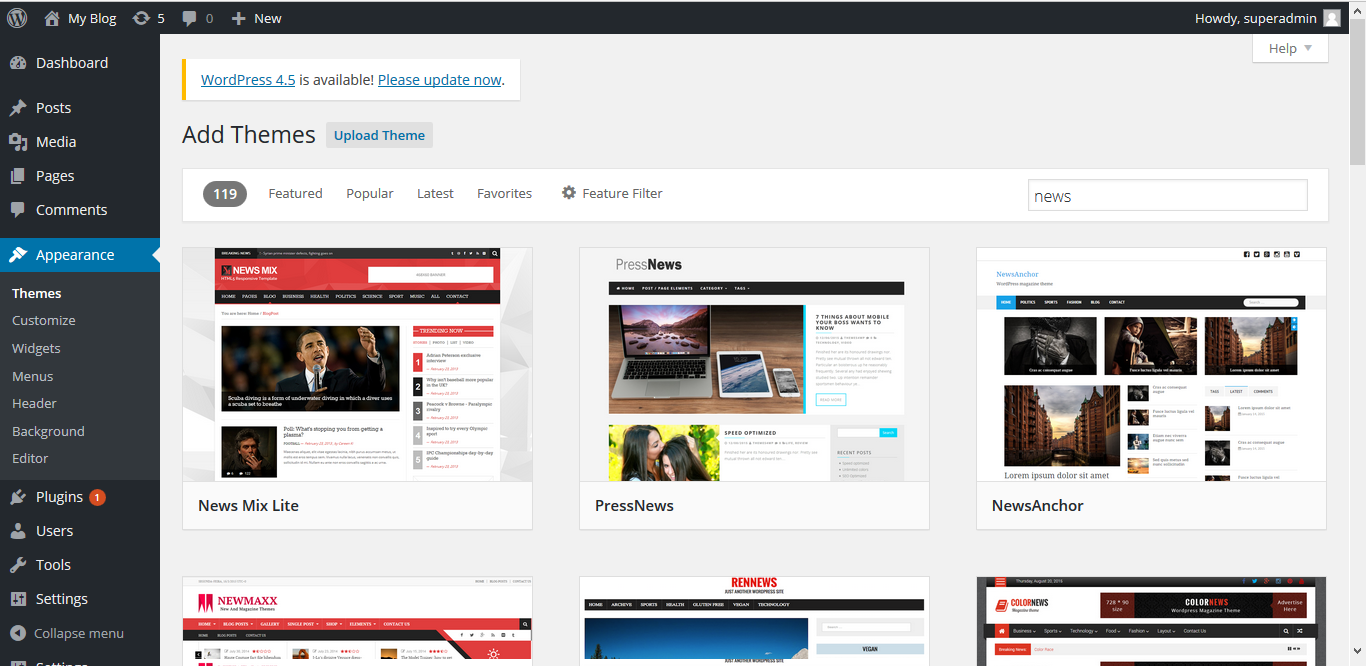Screen dimensions: 1366x666
Task: Click the plus New icon
Action: click(x=238, y=18)
